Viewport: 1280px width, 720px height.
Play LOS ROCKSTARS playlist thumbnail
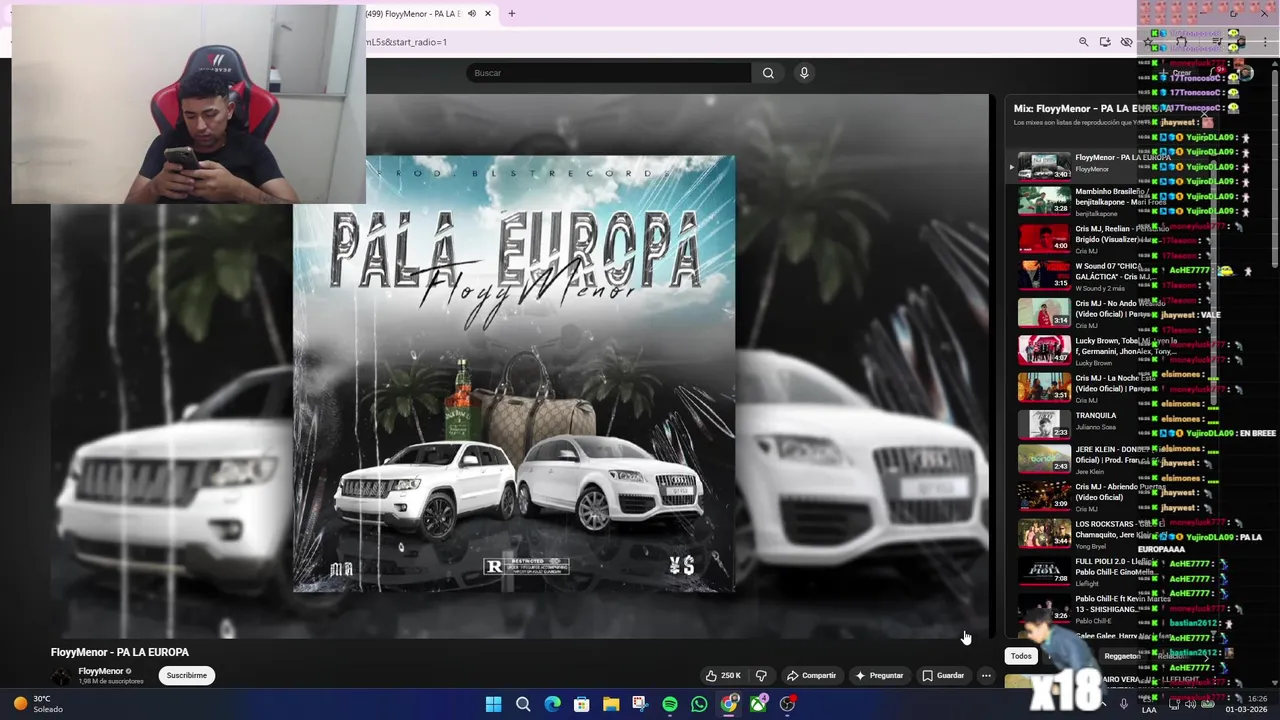tap(1044, 535)
